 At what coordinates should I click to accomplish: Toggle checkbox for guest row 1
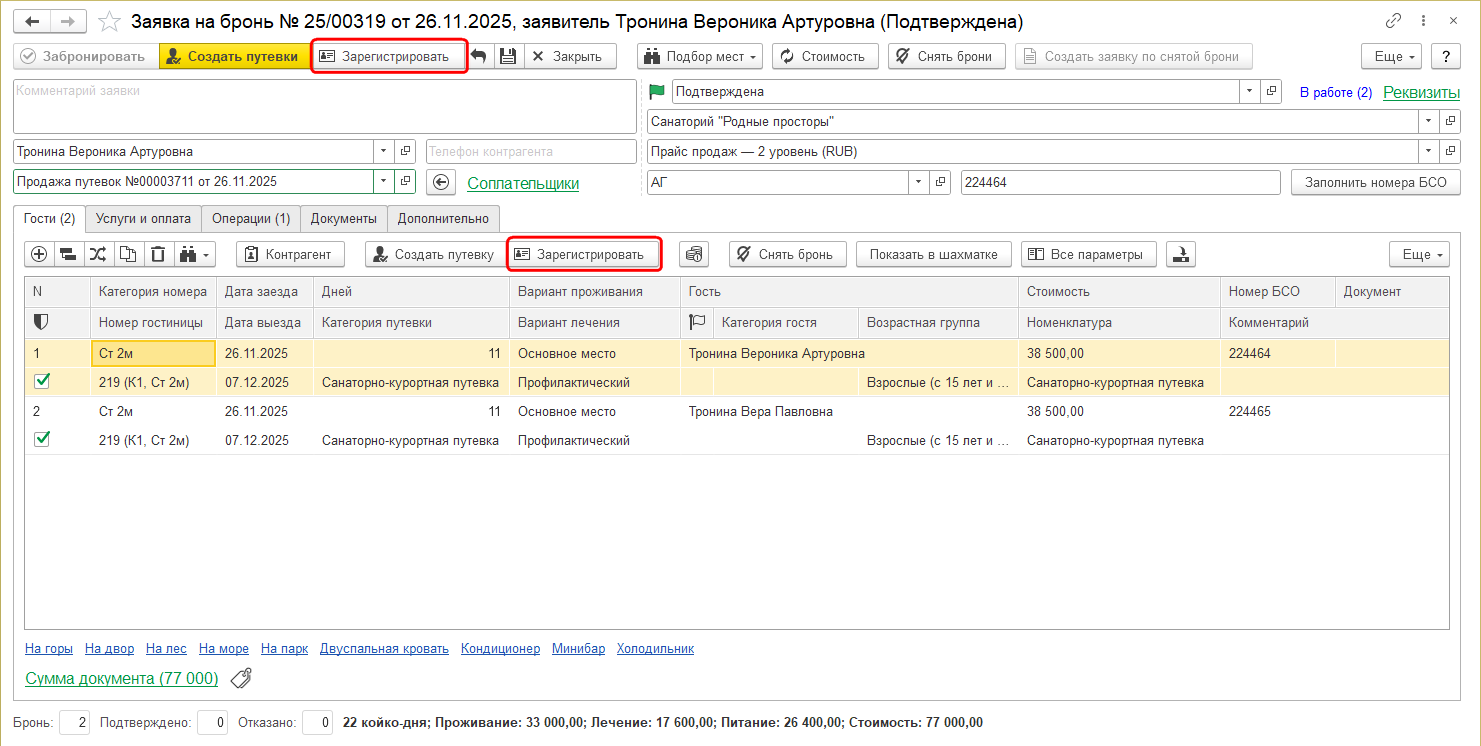point(42,381)
